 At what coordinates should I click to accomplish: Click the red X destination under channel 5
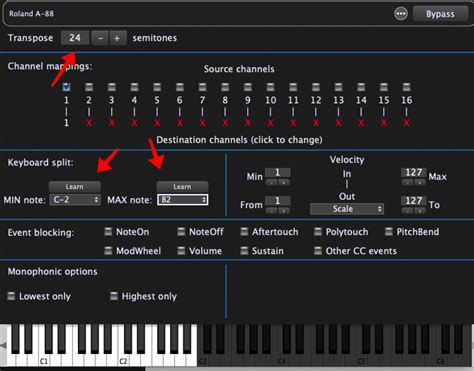pos(157,123)
